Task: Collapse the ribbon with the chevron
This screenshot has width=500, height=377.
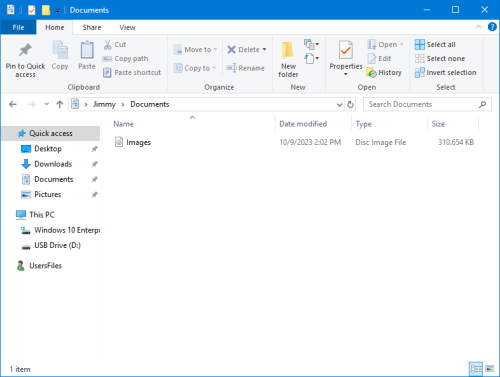Action: pyautogui.click(x=478, y=27)
